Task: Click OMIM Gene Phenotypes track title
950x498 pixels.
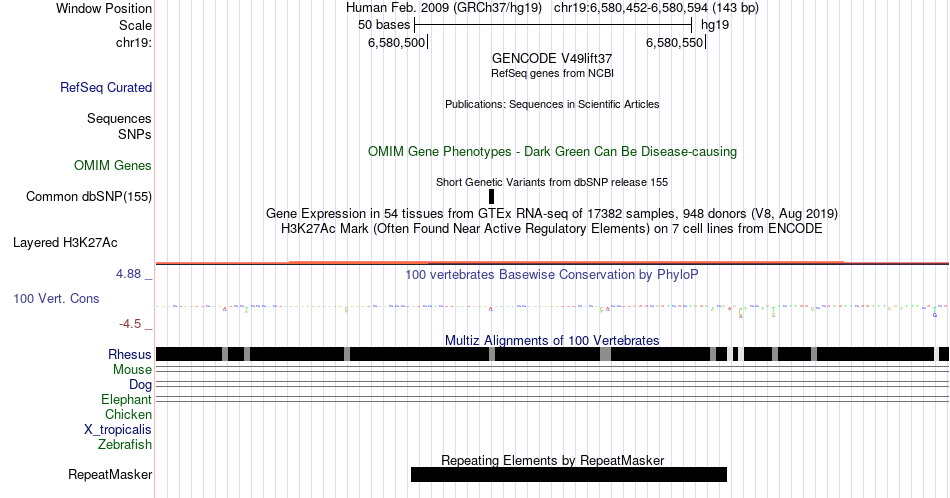Action: pos(553,151)
